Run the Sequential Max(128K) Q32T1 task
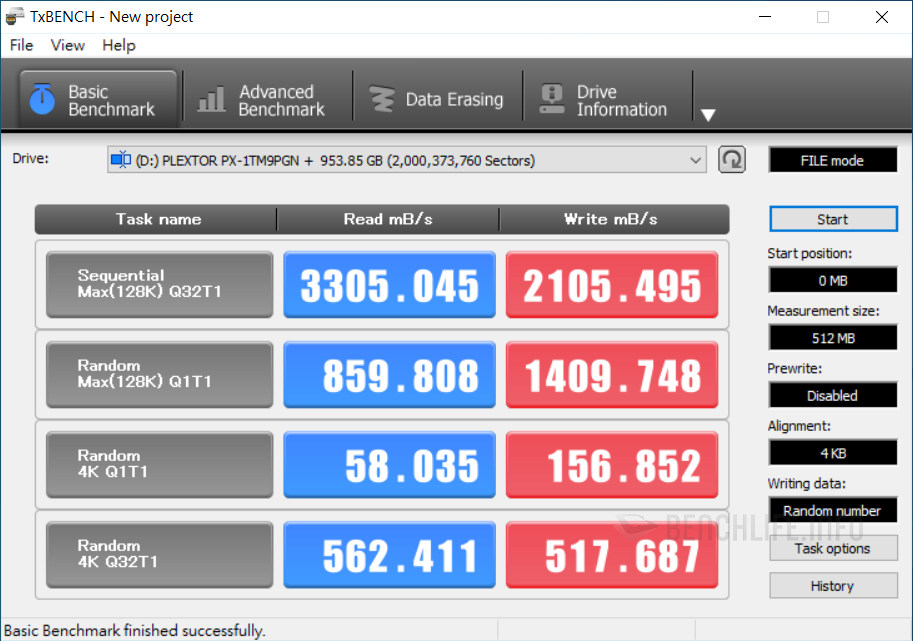Viewport: 913px width, 641px height. pos(159,285)
